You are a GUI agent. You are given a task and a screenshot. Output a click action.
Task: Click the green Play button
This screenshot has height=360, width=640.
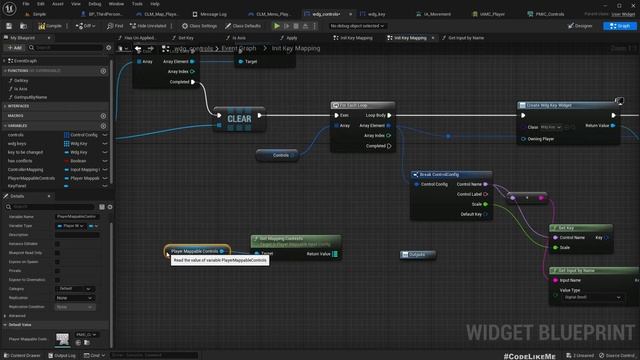click(277, 26)
